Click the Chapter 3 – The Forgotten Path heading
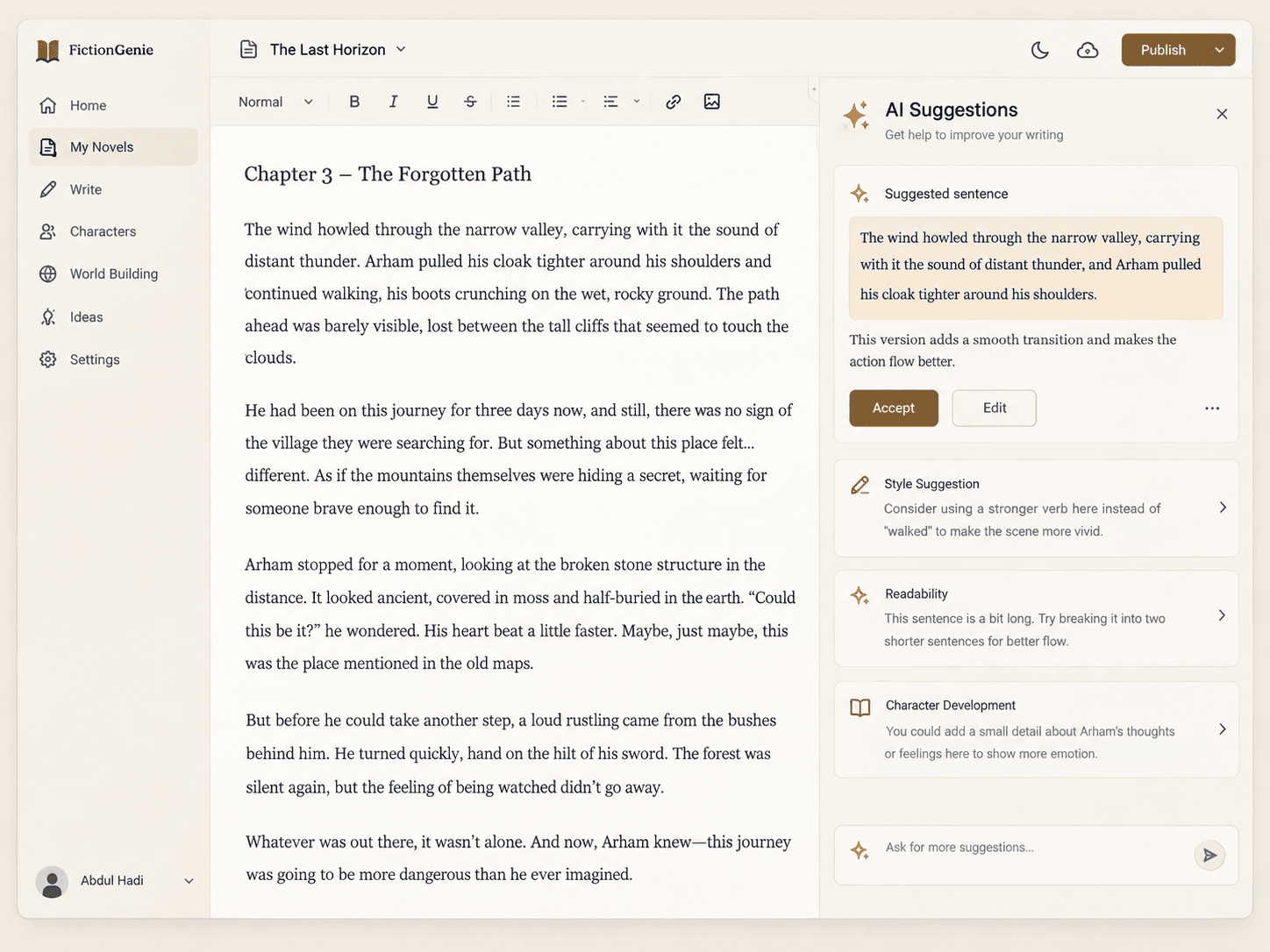The height and width of the screenshot is (952, 1270). [388, 174]
